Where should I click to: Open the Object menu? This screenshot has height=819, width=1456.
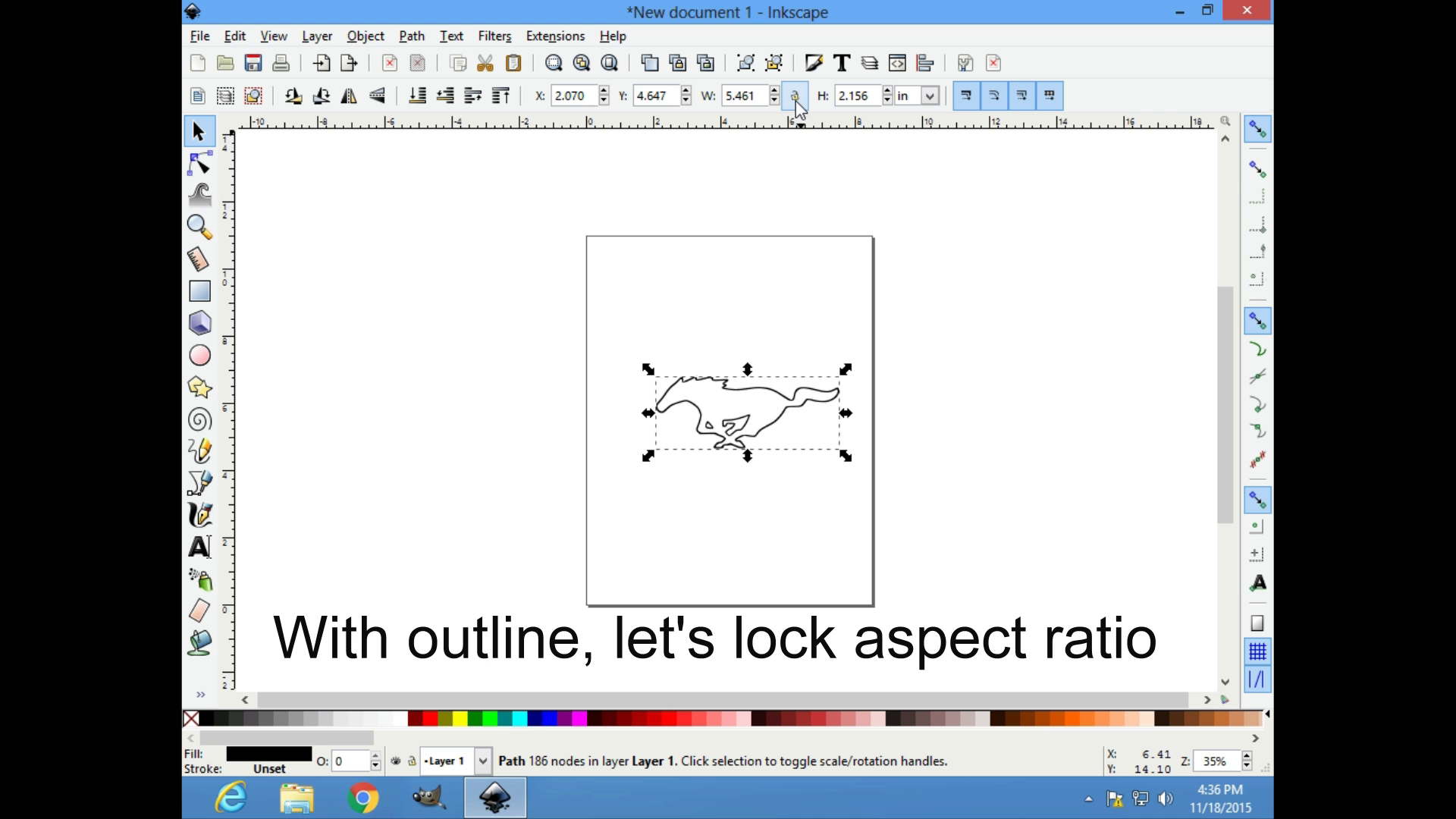pyautogui.click(x=366, y=36)
